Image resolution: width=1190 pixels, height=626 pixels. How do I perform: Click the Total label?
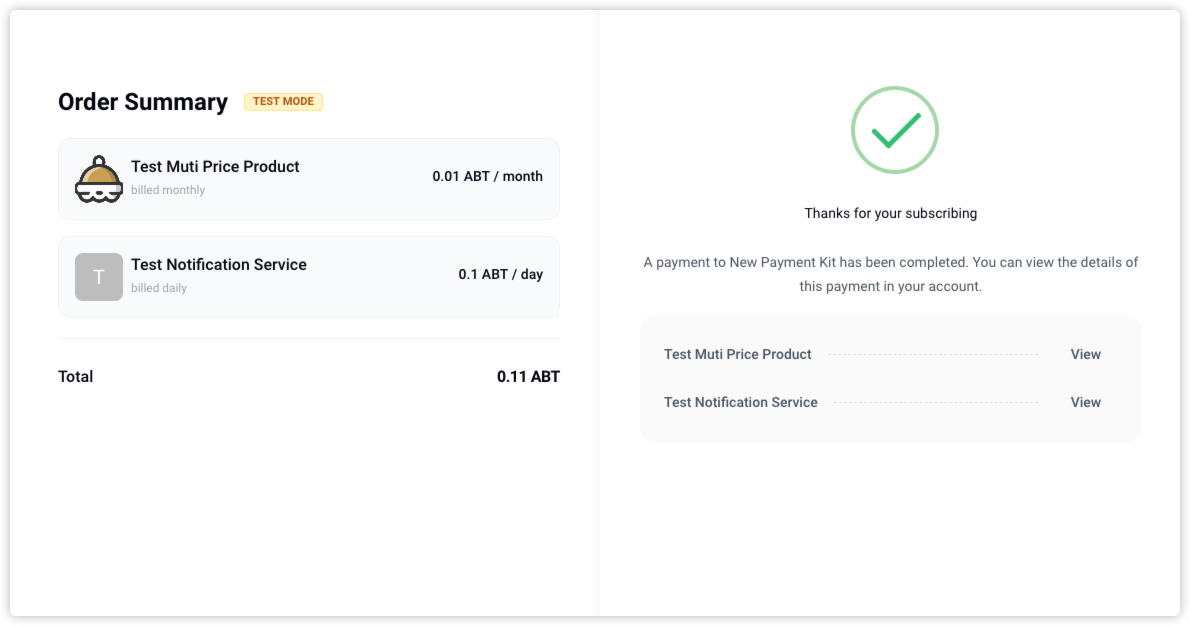click(76, 377)
